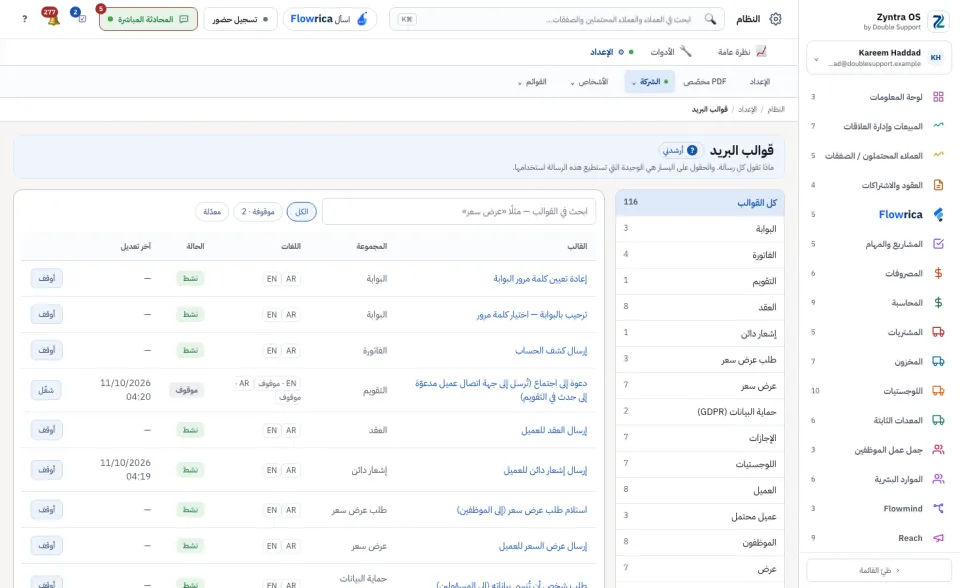Open the Flowmind sidebar icon
Screen dimensions: 960x588
[x=938, y=508]
